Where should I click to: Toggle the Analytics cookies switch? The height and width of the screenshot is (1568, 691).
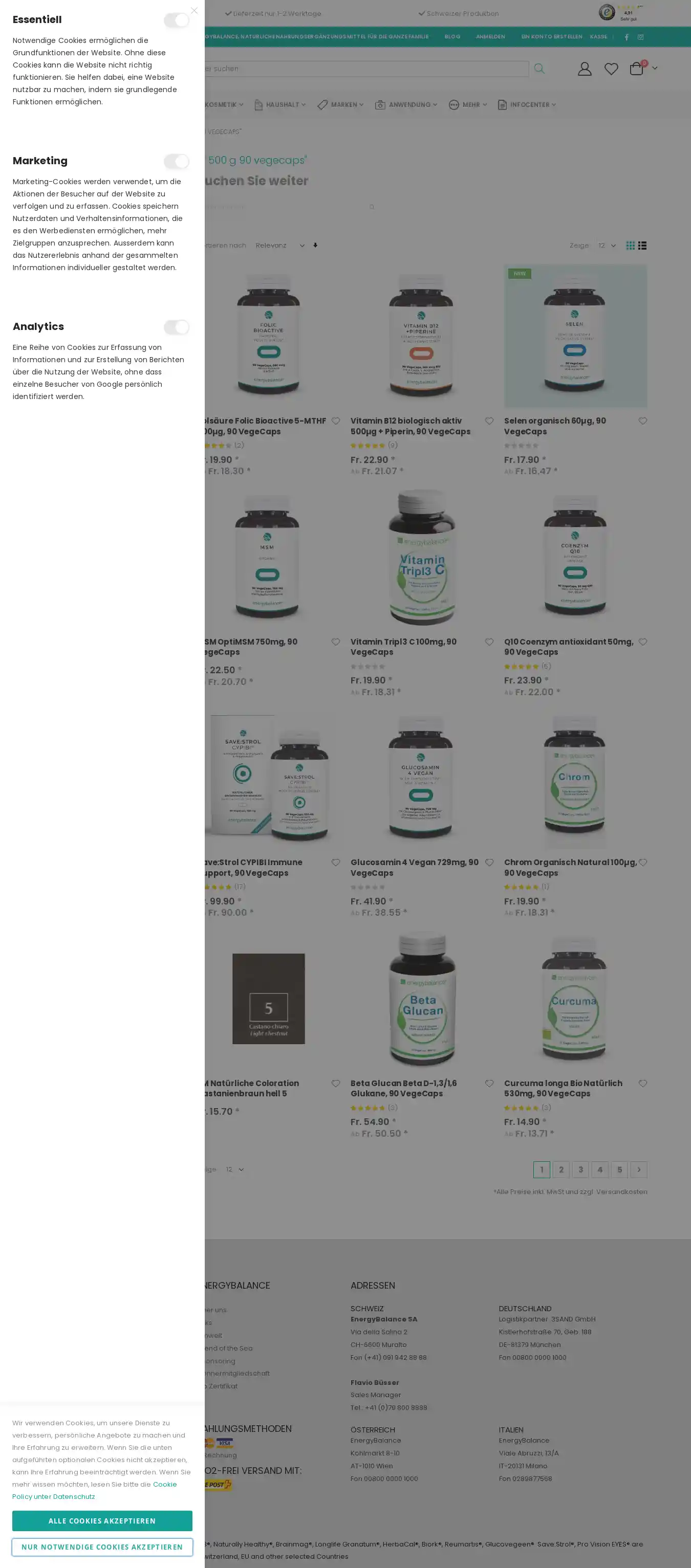tap(177, 327)
